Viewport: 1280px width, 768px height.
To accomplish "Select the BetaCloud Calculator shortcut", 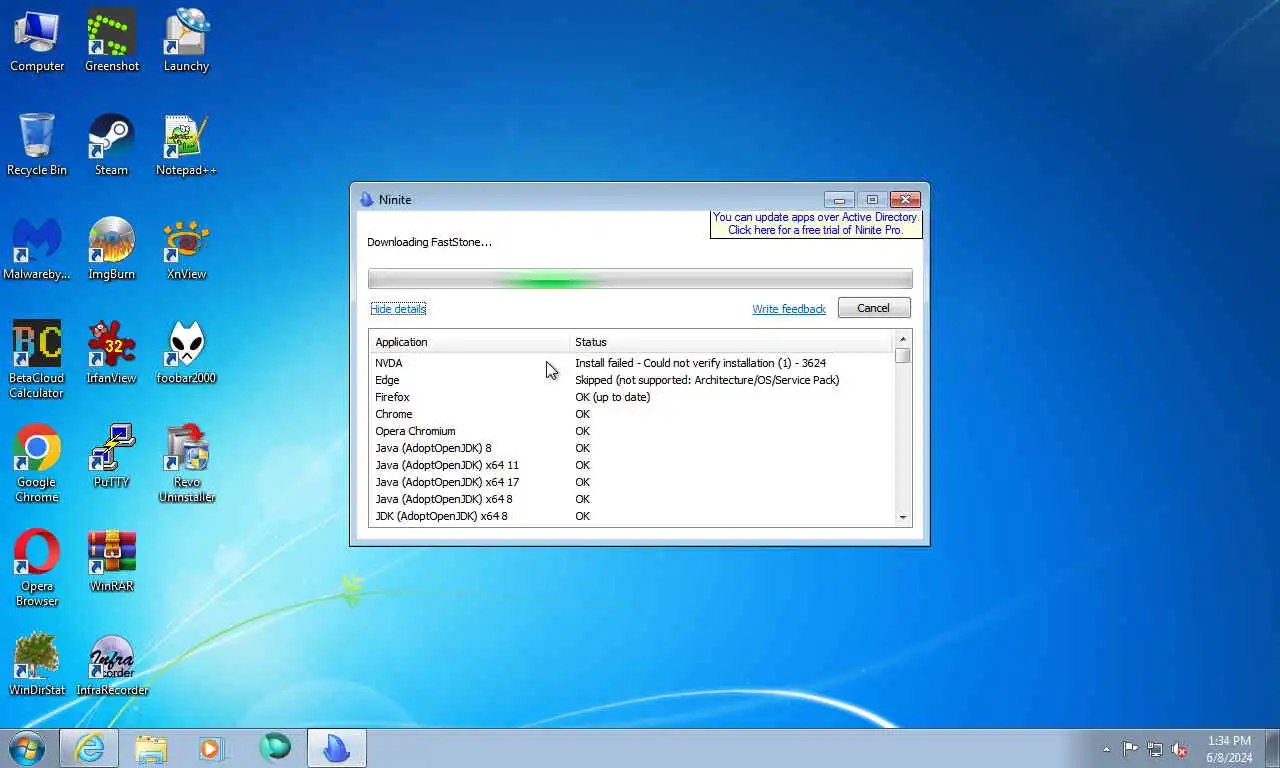I will click(37, 360).
